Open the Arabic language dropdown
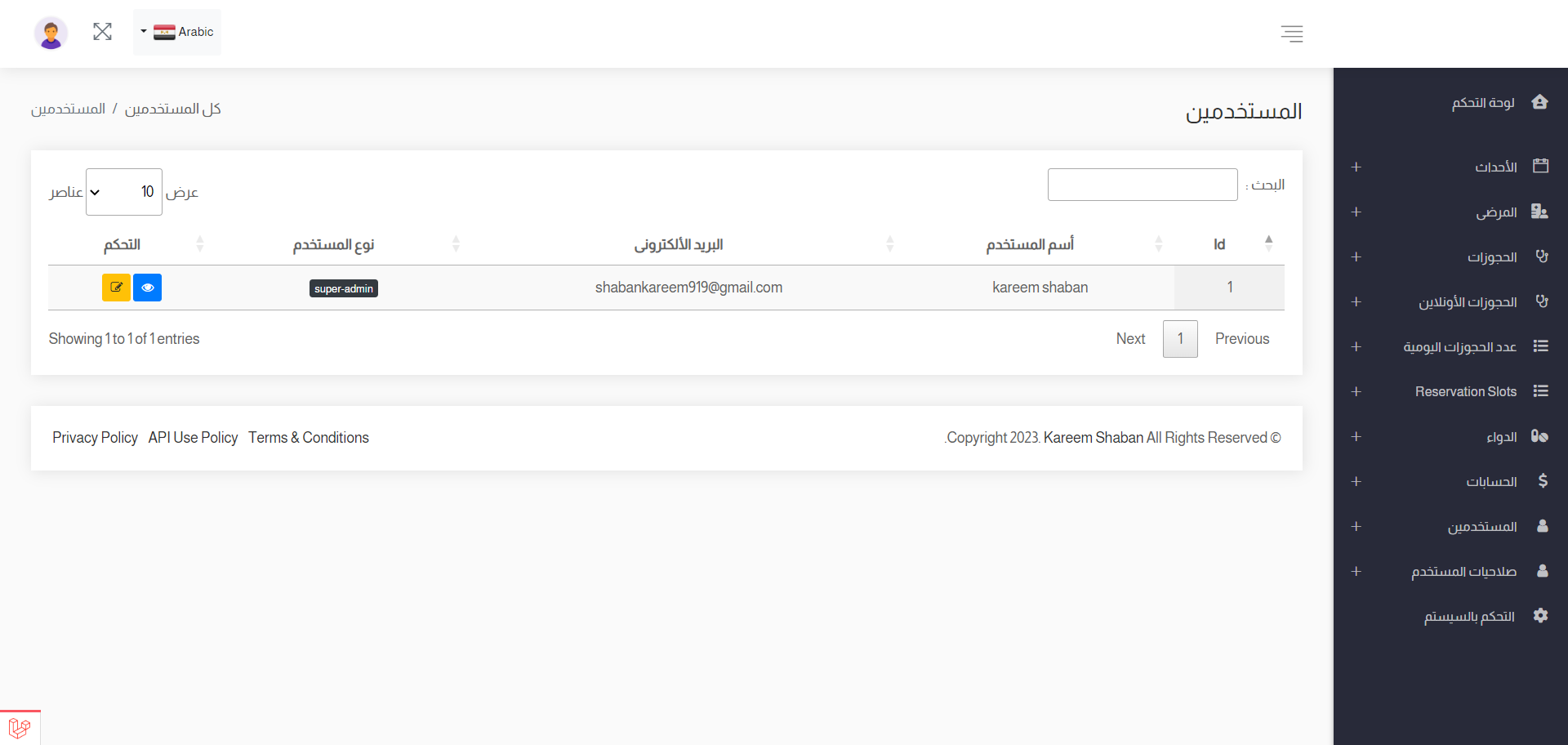This screenshot has width=1568, height=745. click(176, 32)
